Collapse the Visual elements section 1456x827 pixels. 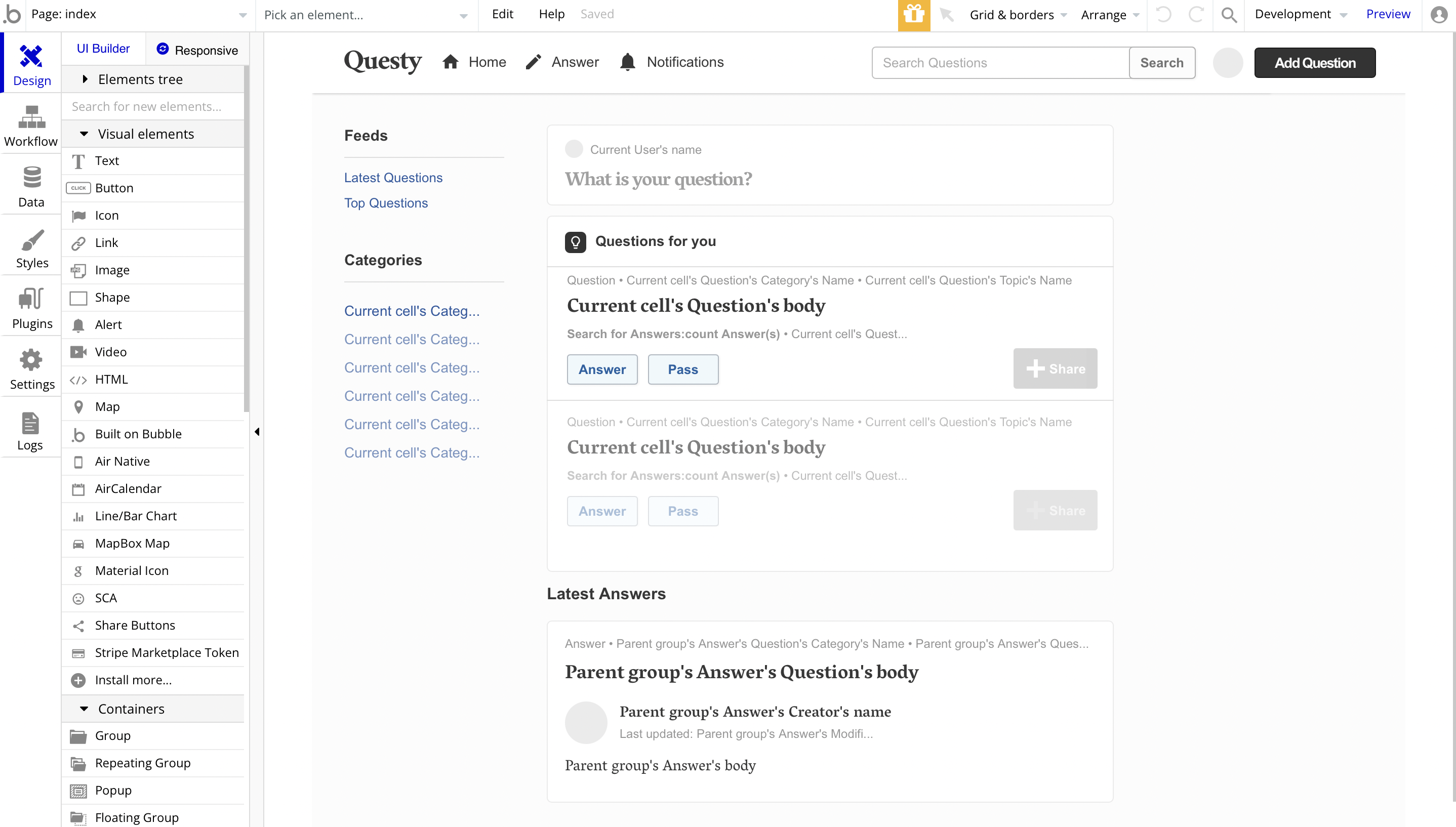tap(84, 134)
